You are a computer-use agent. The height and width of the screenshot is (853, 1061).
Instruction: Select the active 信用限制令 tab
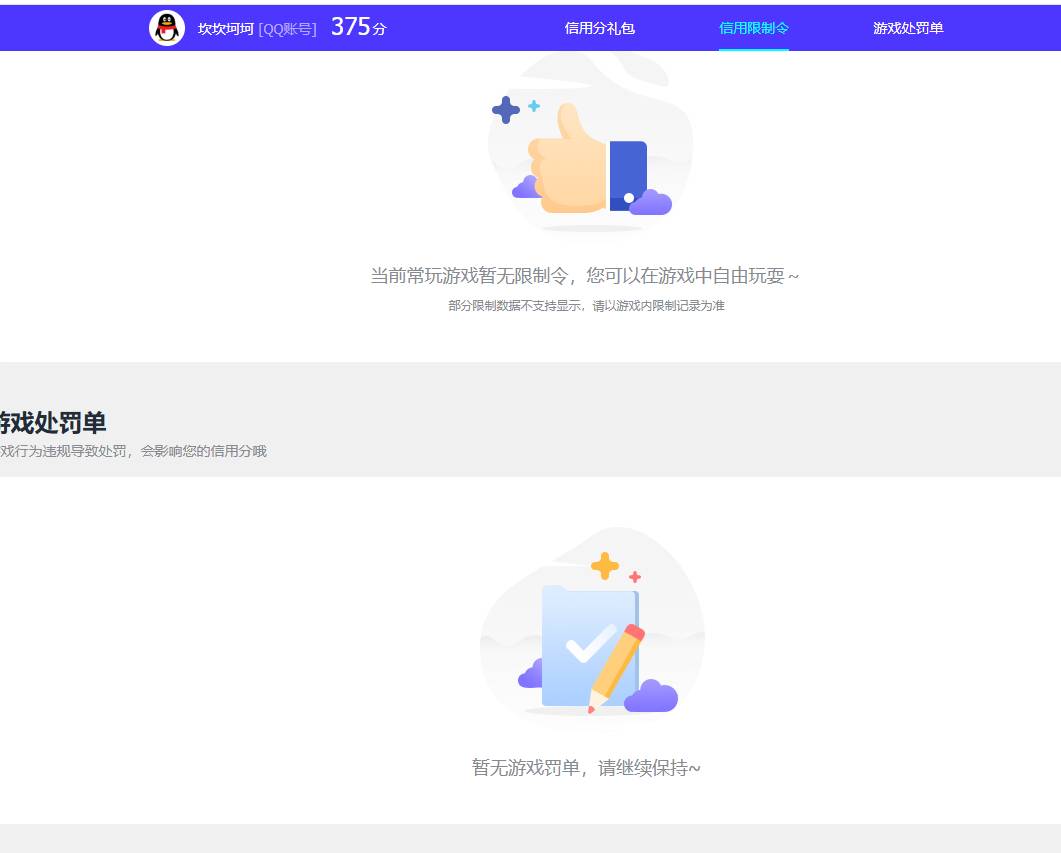[x=753, y=28]
